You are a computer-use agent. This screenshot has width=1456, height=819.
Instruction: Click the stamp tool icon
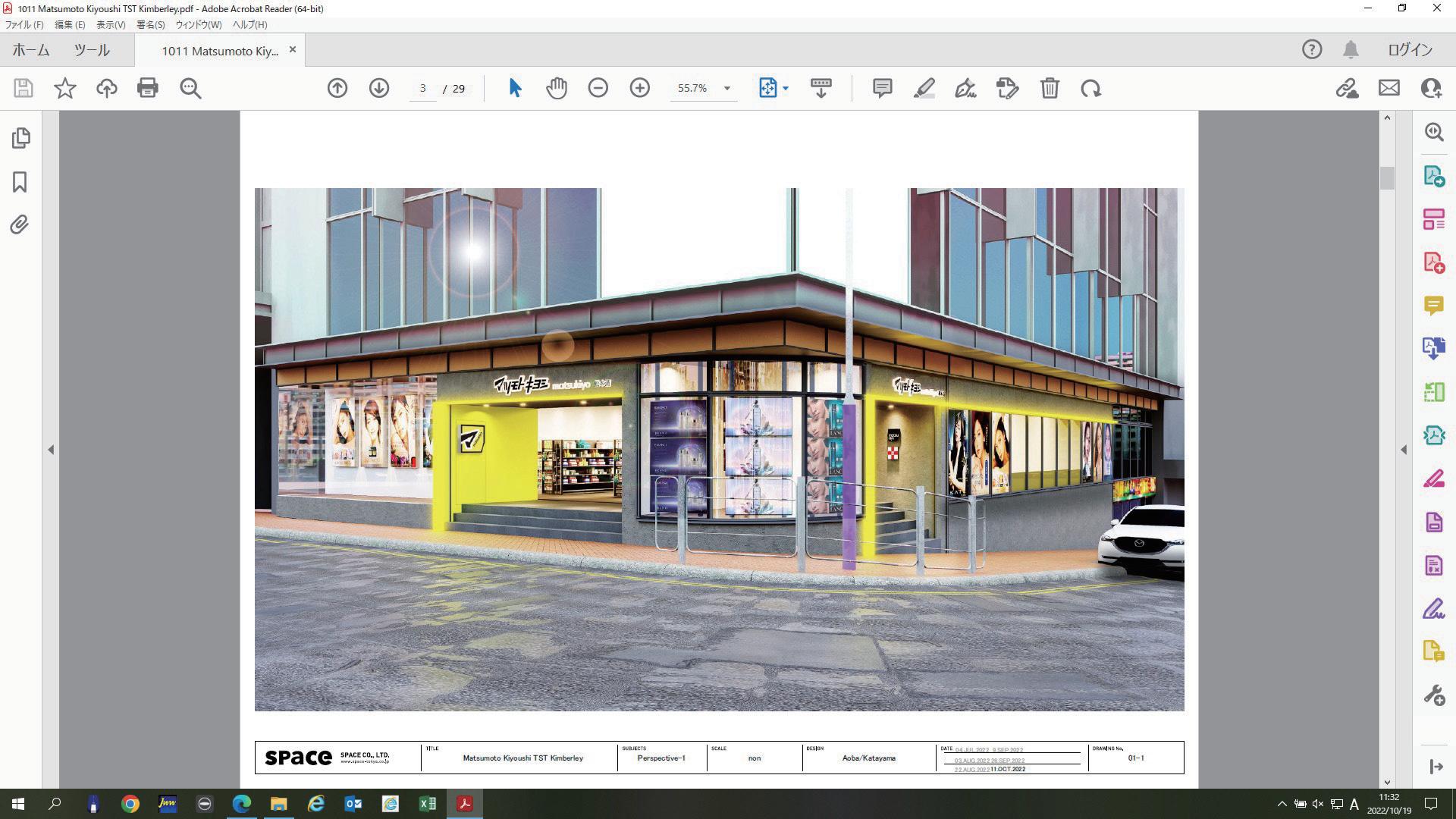tap(1008, 88)
